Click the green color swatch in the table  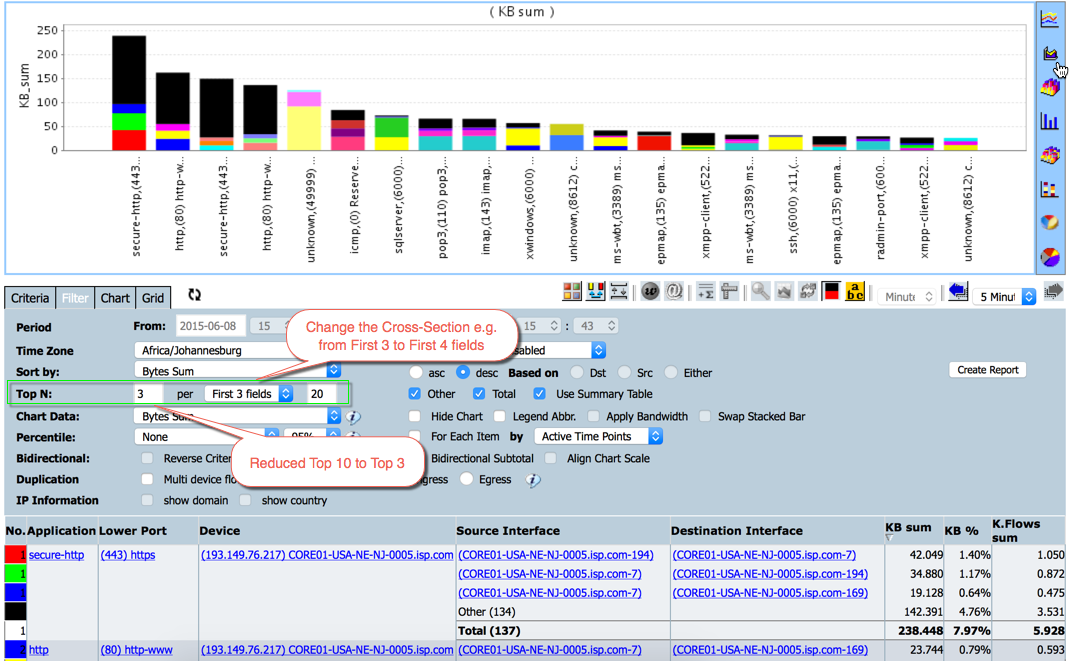coord(16,573)
